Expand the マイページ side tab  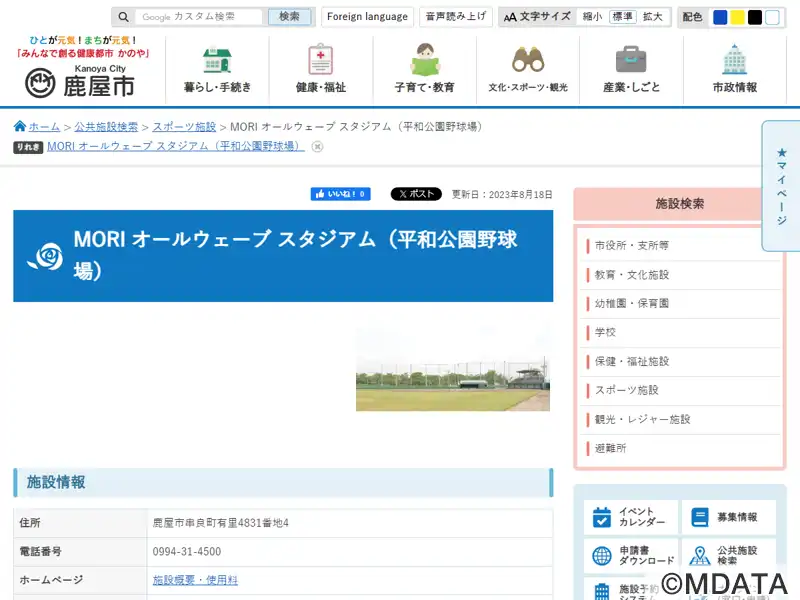coord(781,185)
